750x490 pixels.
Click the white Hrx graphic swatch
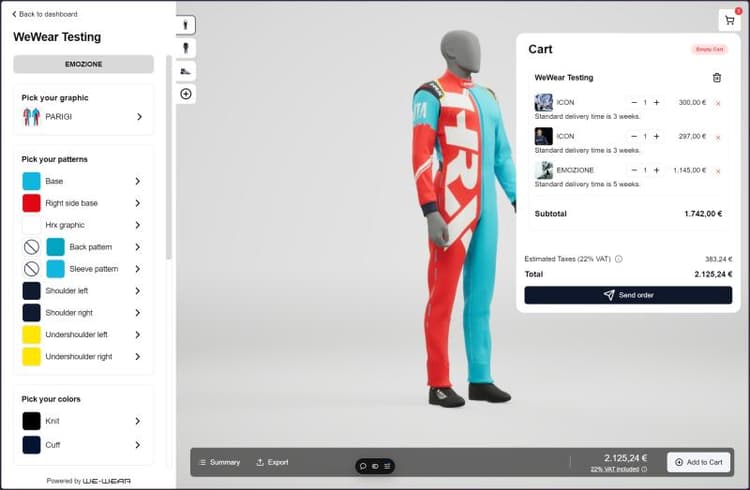[x=32, y=225]
